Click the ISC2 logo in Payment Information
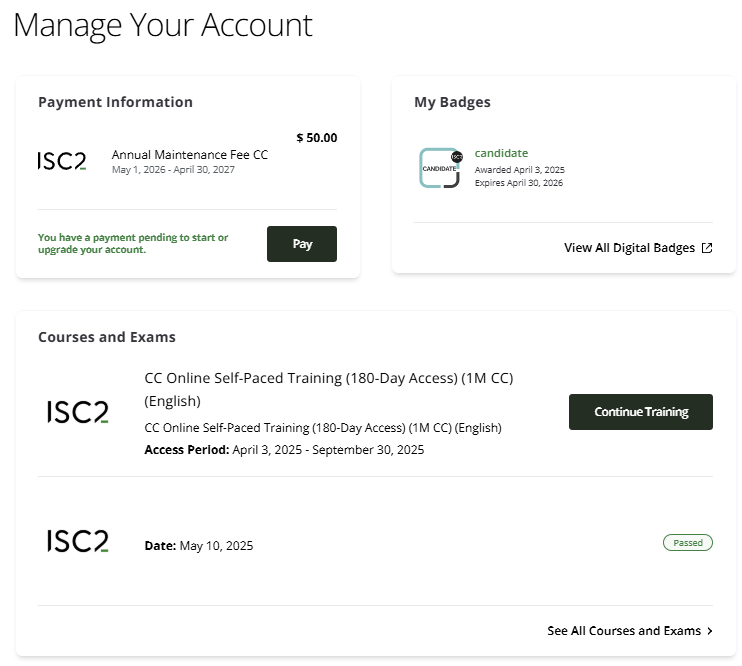Screen dimensions: 742x666 pyautogui.click(x=62, y=160)
